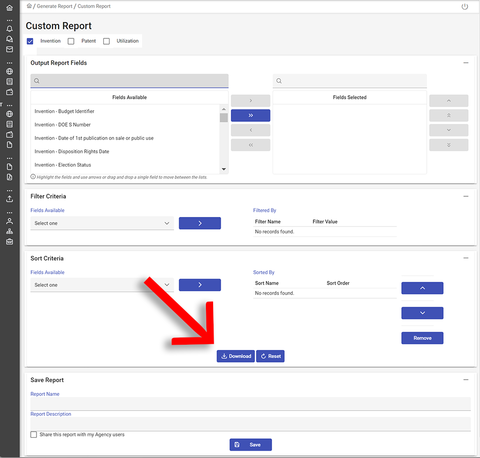The image size is (480, 458).
Task: Collapse the Sort Criteria panel
Action: tap(466, 258)
